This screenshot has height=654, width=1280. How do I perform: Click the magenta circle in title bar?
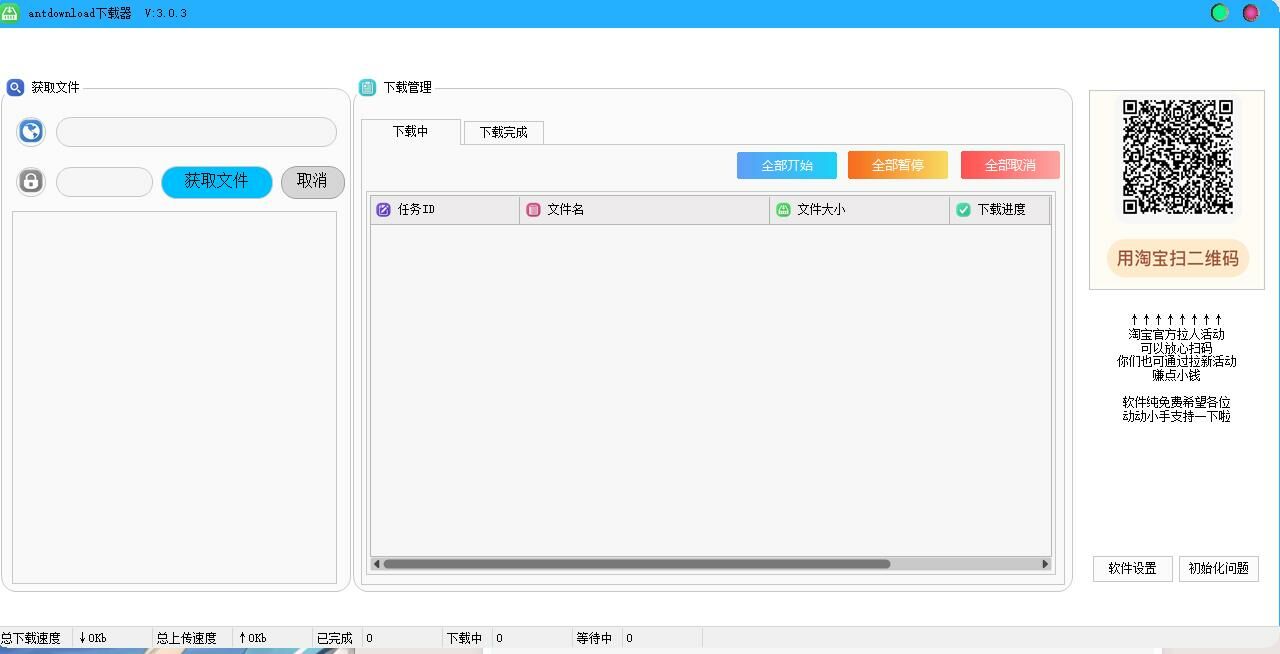[x=1250, y=13]
